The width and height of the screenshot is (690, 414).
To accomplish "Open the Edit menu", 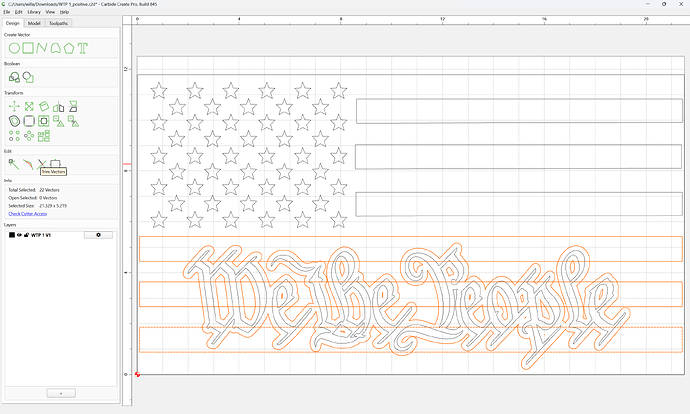I will (18, 12).
